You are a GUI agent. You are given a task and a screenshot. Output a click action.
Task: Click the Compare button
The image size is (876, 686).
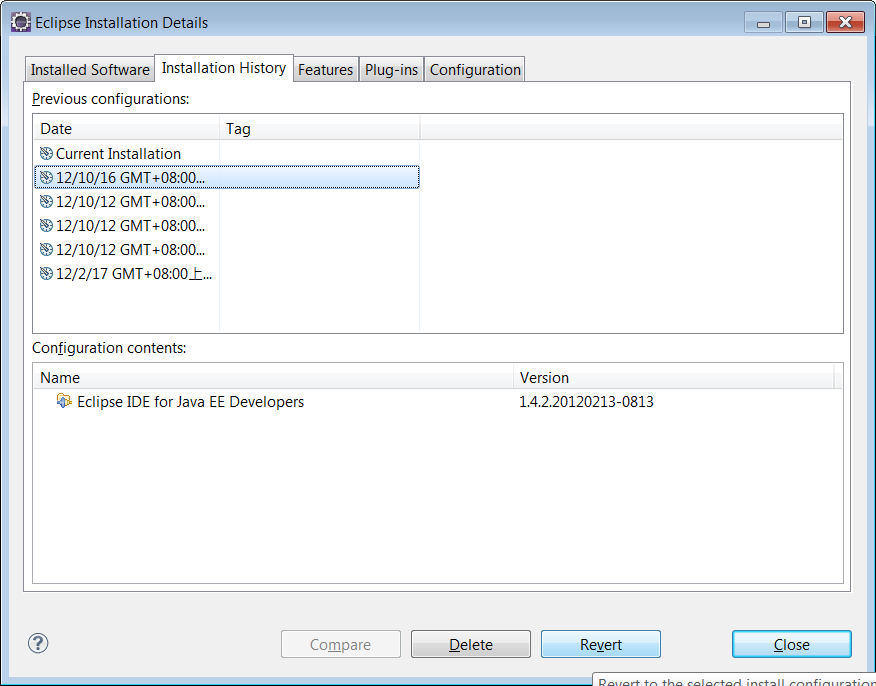pos(341,645)
